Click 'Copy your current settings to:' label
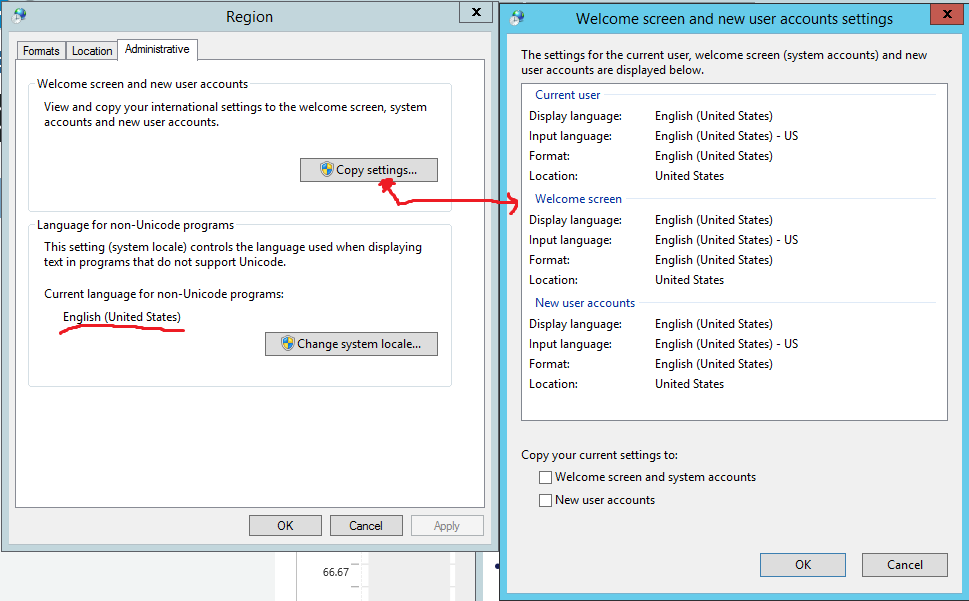Screen dimensions: 969x601 (599, 455)
